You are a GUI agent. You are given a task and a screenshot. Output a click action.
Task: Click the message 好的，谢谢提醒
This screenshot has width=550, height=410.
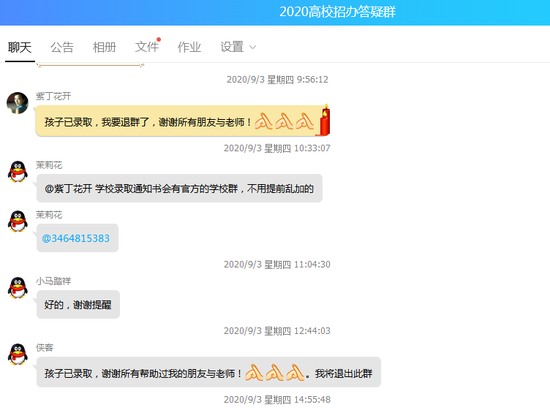click(78, 304)
